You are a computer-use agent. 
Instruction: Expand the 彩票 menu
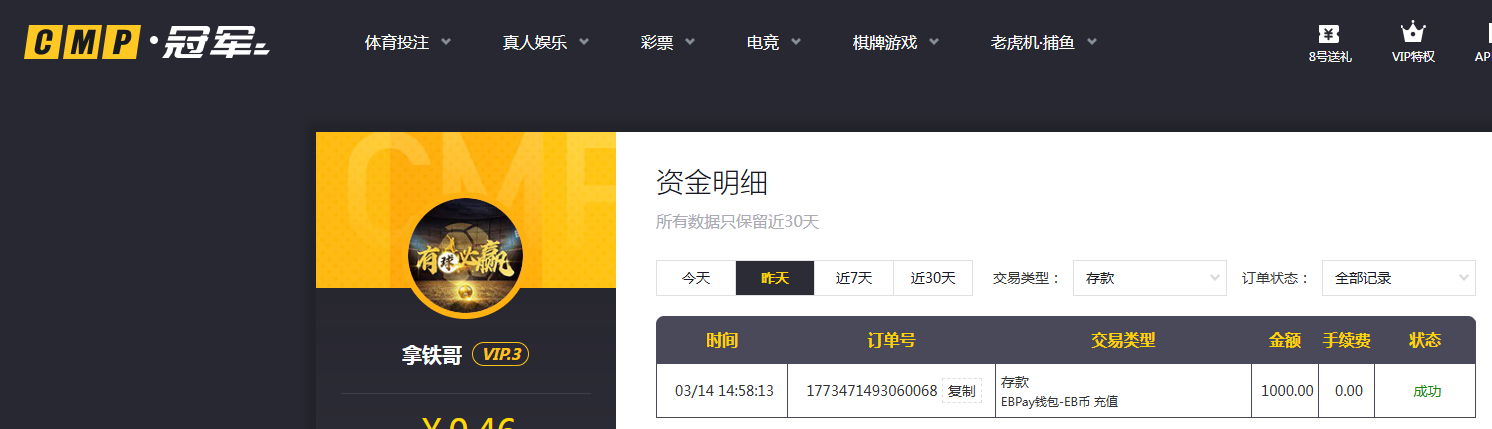click(x=668, y=43)
